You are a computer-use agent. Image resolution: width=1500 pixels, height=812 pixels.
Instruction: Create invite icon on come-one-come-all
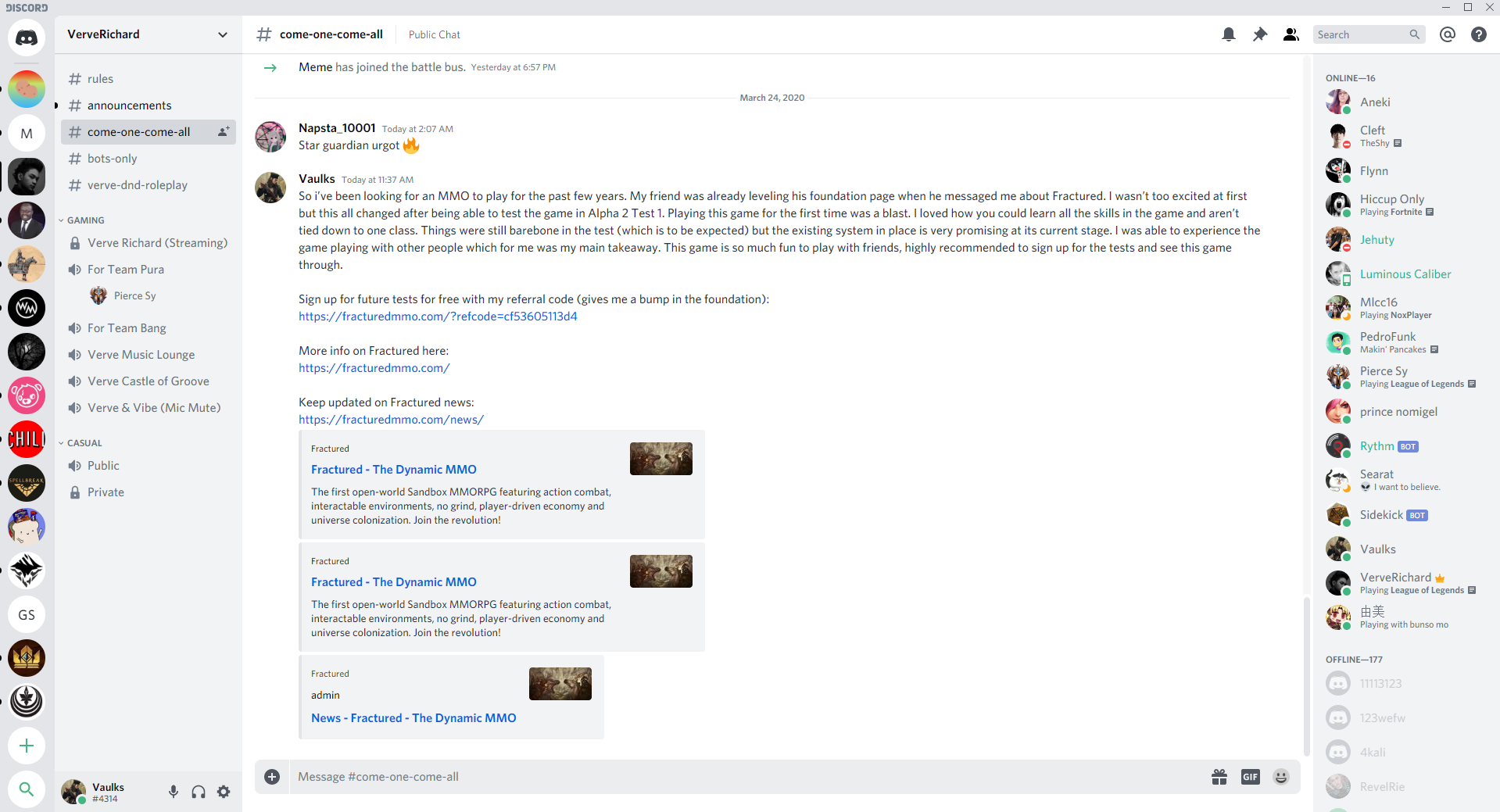coord(224,131)
